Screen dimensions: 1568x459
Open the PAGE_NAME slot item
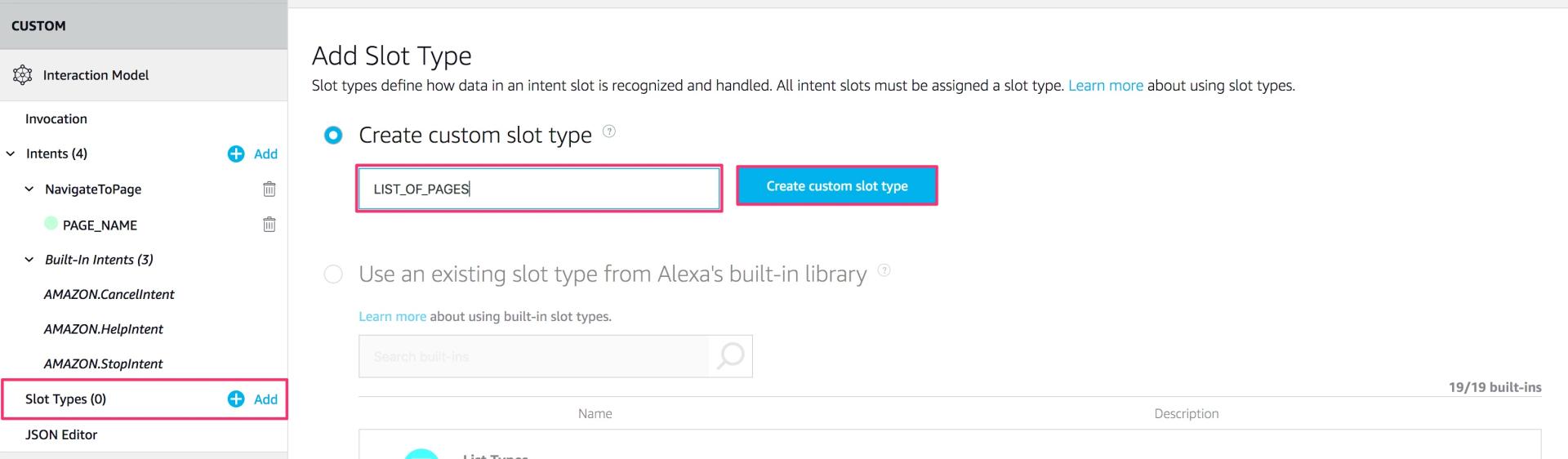(100, 225)
